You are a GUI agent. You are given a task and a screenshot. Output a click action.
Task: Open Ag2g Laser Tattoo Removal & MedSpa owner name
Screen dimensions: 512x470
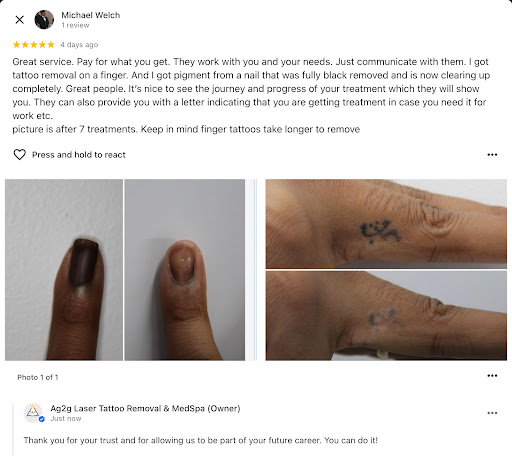145,409
